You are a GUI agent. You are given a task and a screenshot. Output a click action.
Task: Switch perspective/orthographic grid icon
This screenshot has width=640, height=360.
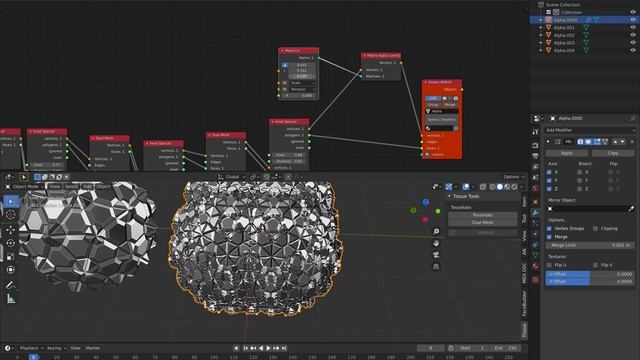coord(436,267)
